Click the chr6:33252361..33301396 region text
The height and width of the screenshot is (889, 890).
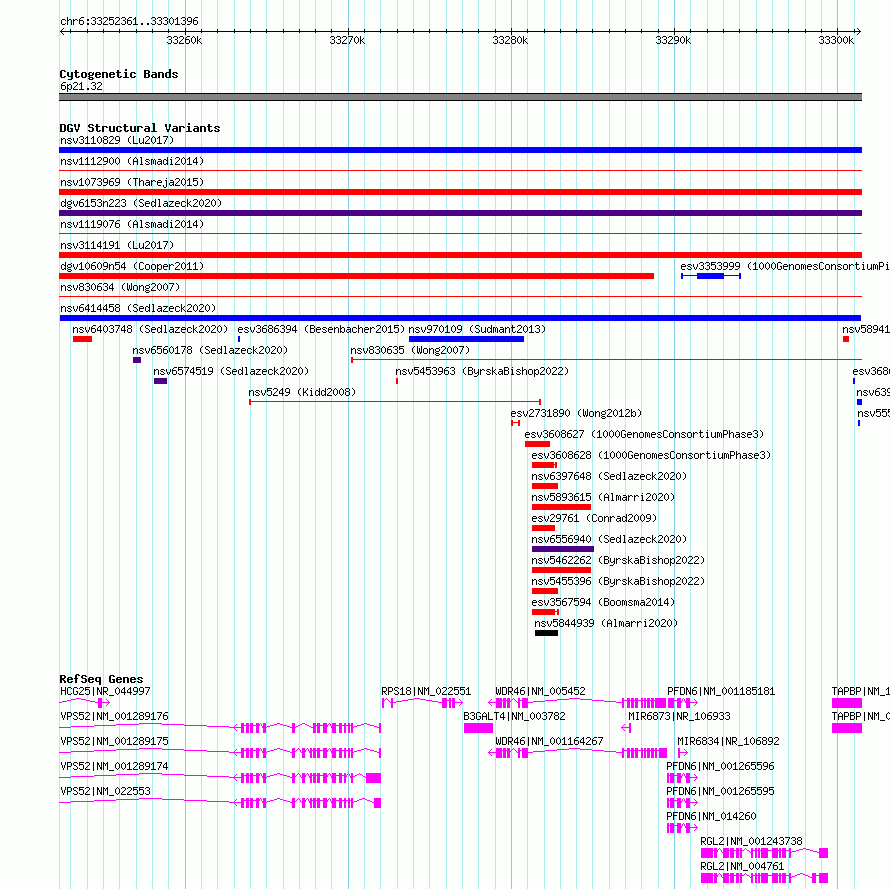click(x=129, y=22)
